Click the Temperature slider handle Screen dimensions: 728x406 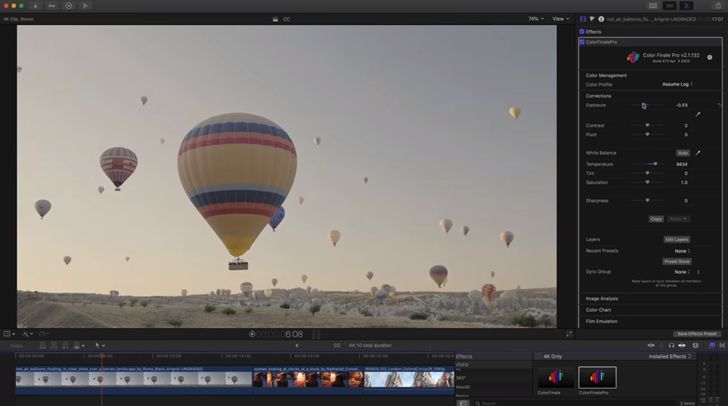(655, 164)
